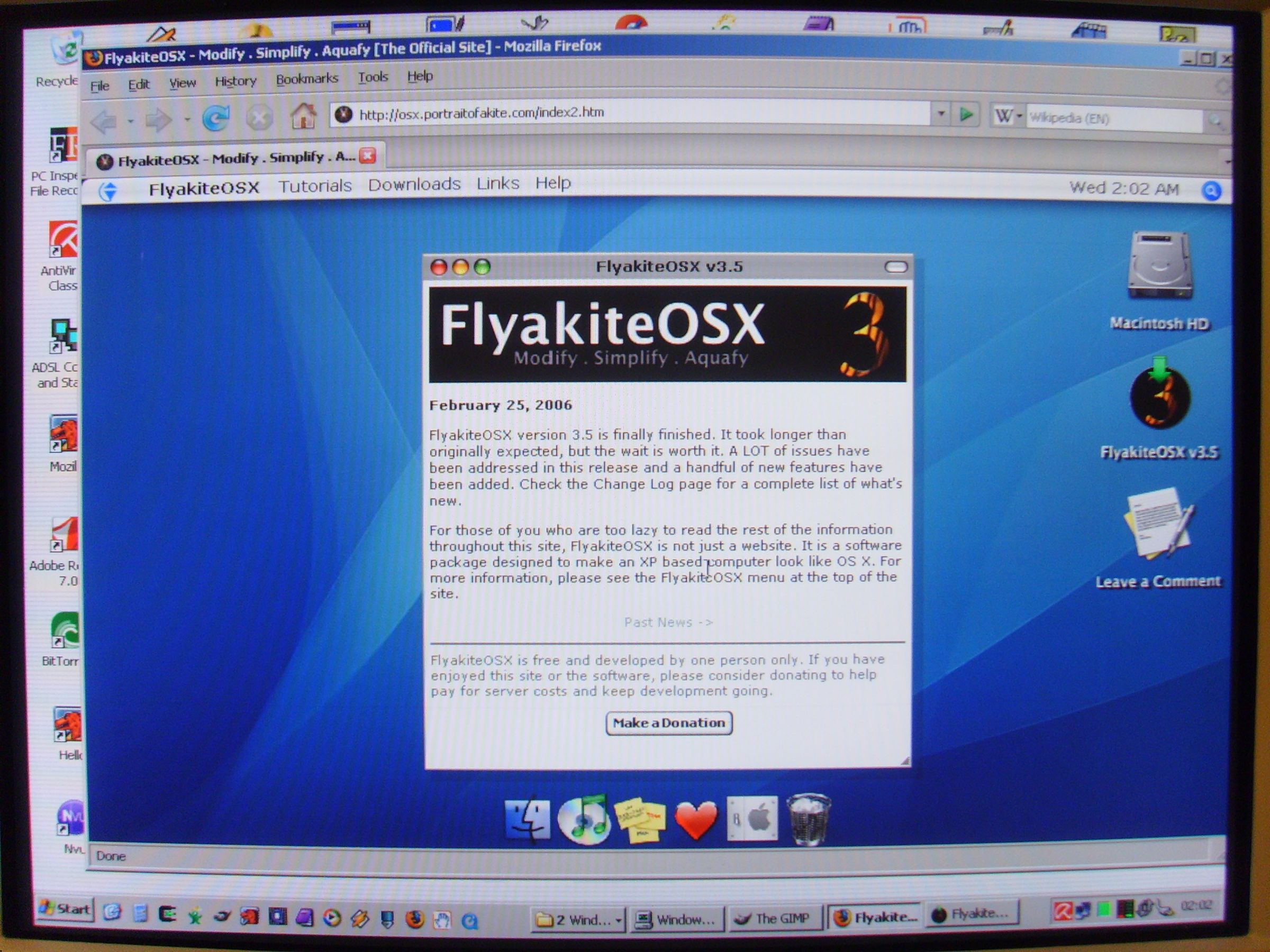
Task: Click the Trash can icon in the dock
Action: click(x=808, y=819)
